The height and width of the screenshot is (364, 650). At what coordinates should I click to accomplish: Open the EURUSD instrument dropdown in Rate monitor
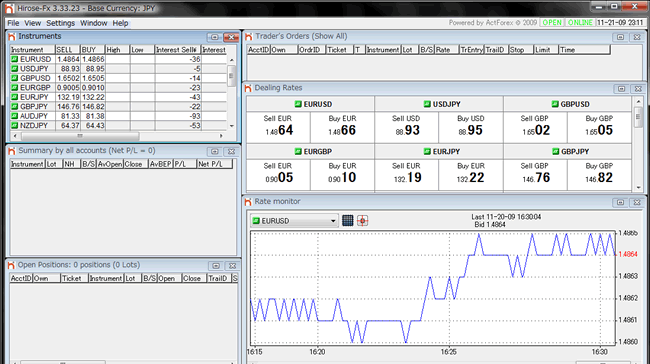click(x=294, y=221)
